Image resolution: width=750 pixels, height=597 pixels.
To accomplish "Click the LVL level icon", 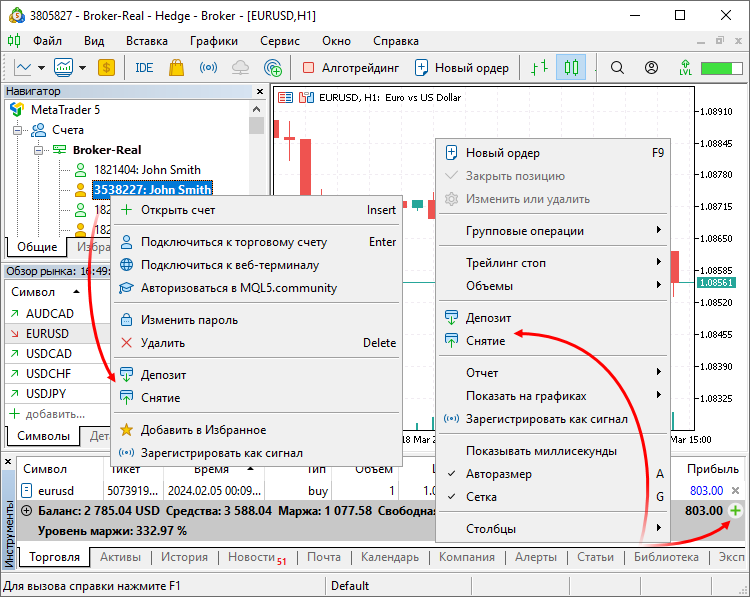I will tap(685, 67).
